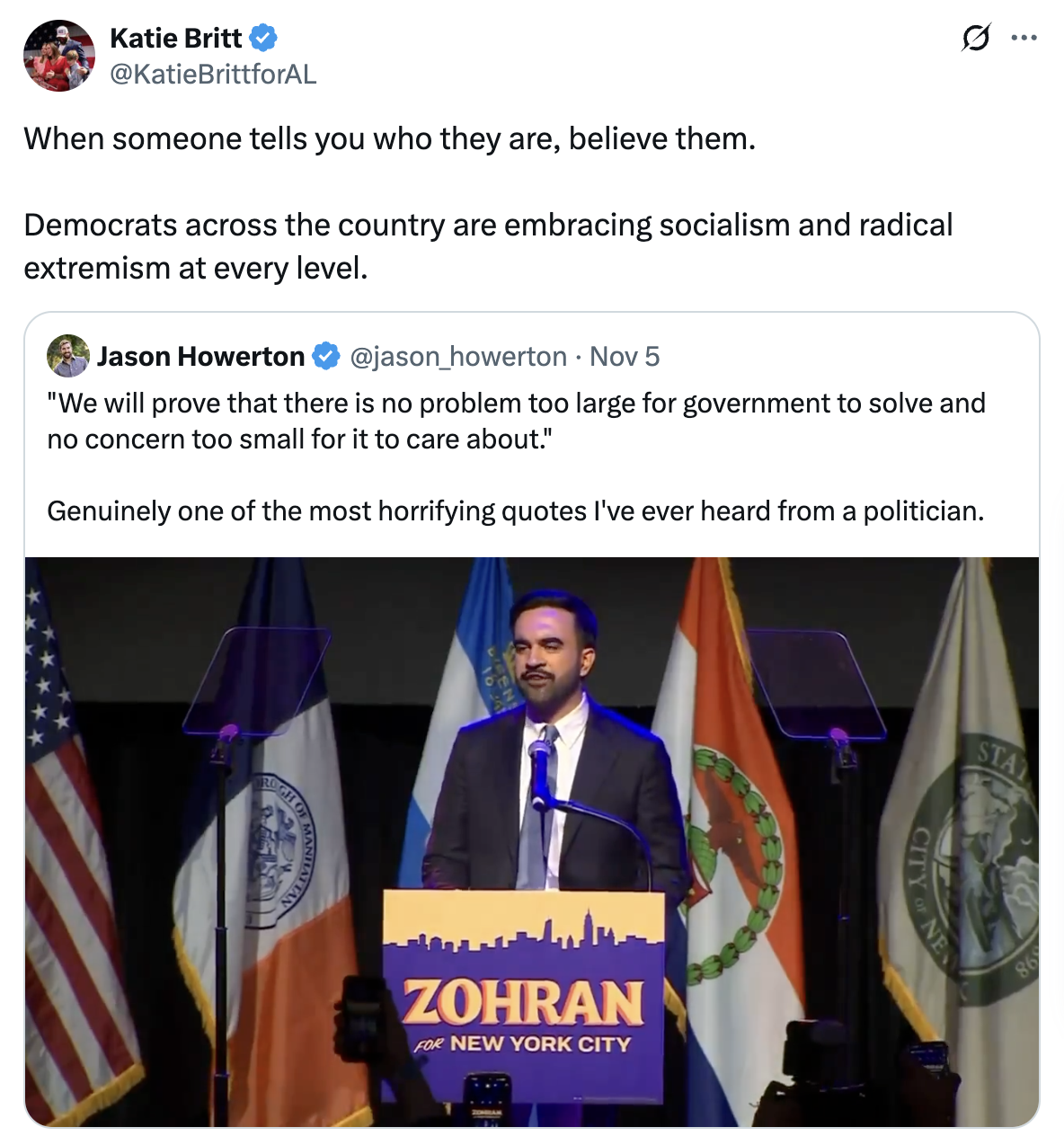Click Jason Howerton's small profile picture

(x=68, y=356)
